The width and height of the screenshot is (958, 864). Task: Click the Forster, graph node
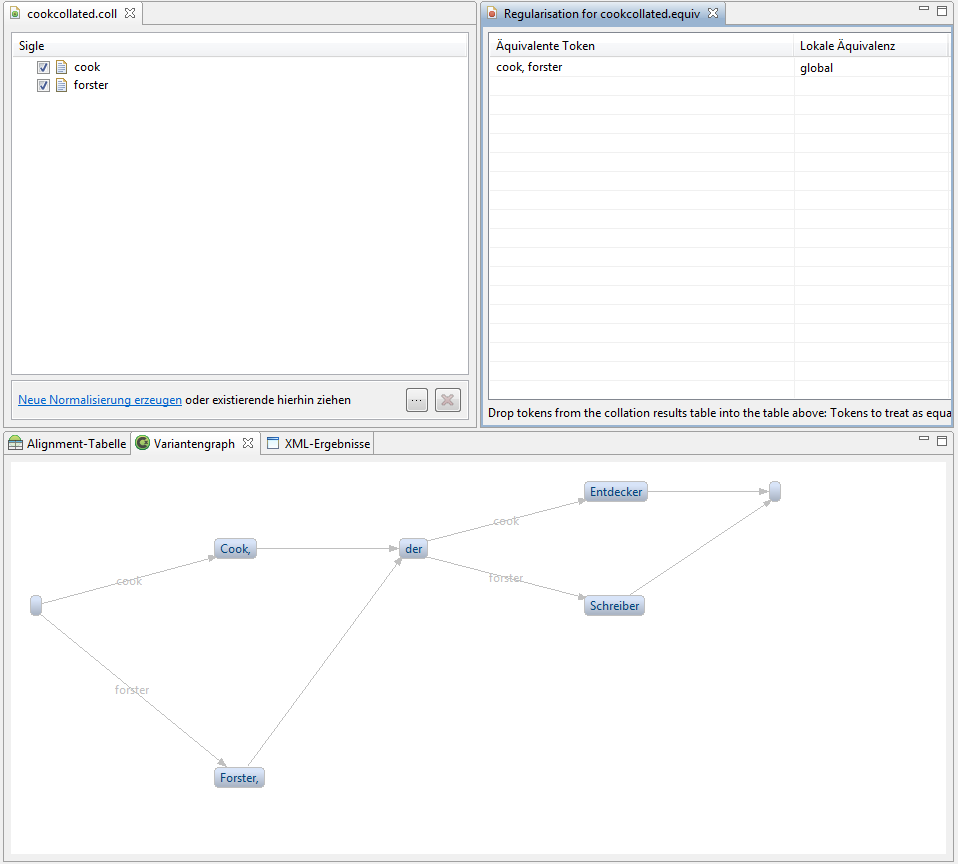[239, 778]
